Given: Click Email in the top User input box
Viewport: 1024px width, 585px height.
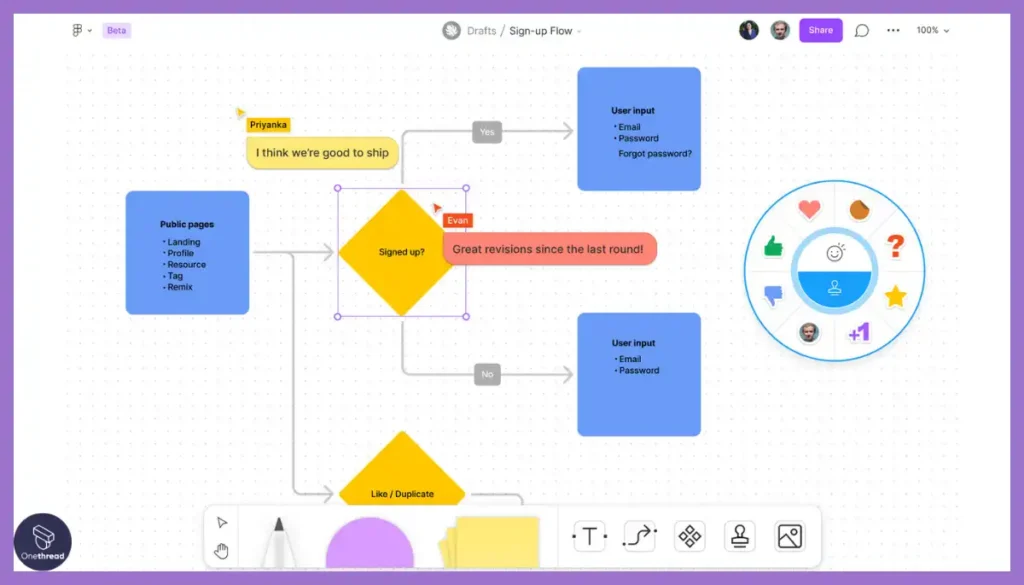Looking at the screenshot, I should (630, 127).
